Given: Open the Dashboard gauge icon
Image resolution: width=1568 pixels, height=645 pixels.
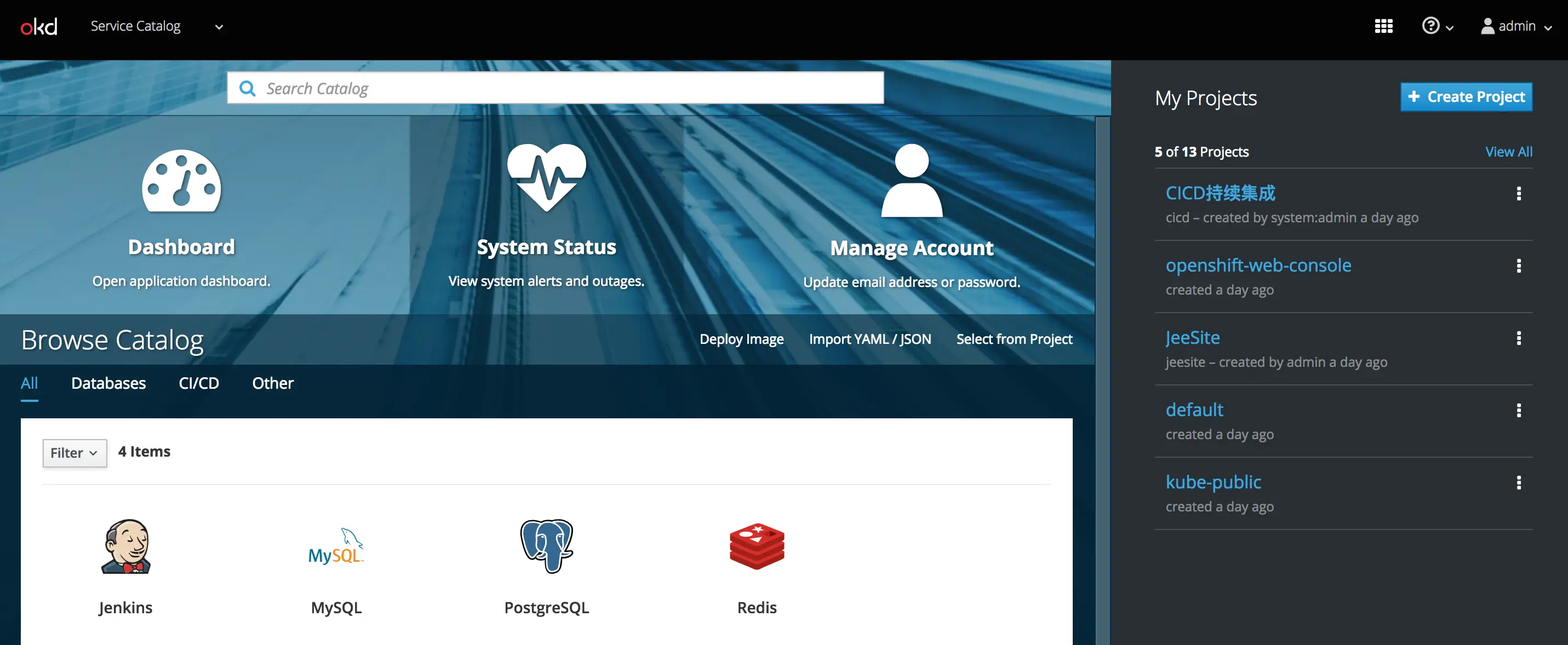Looking at the screenshot, I should tap(181, 181).
